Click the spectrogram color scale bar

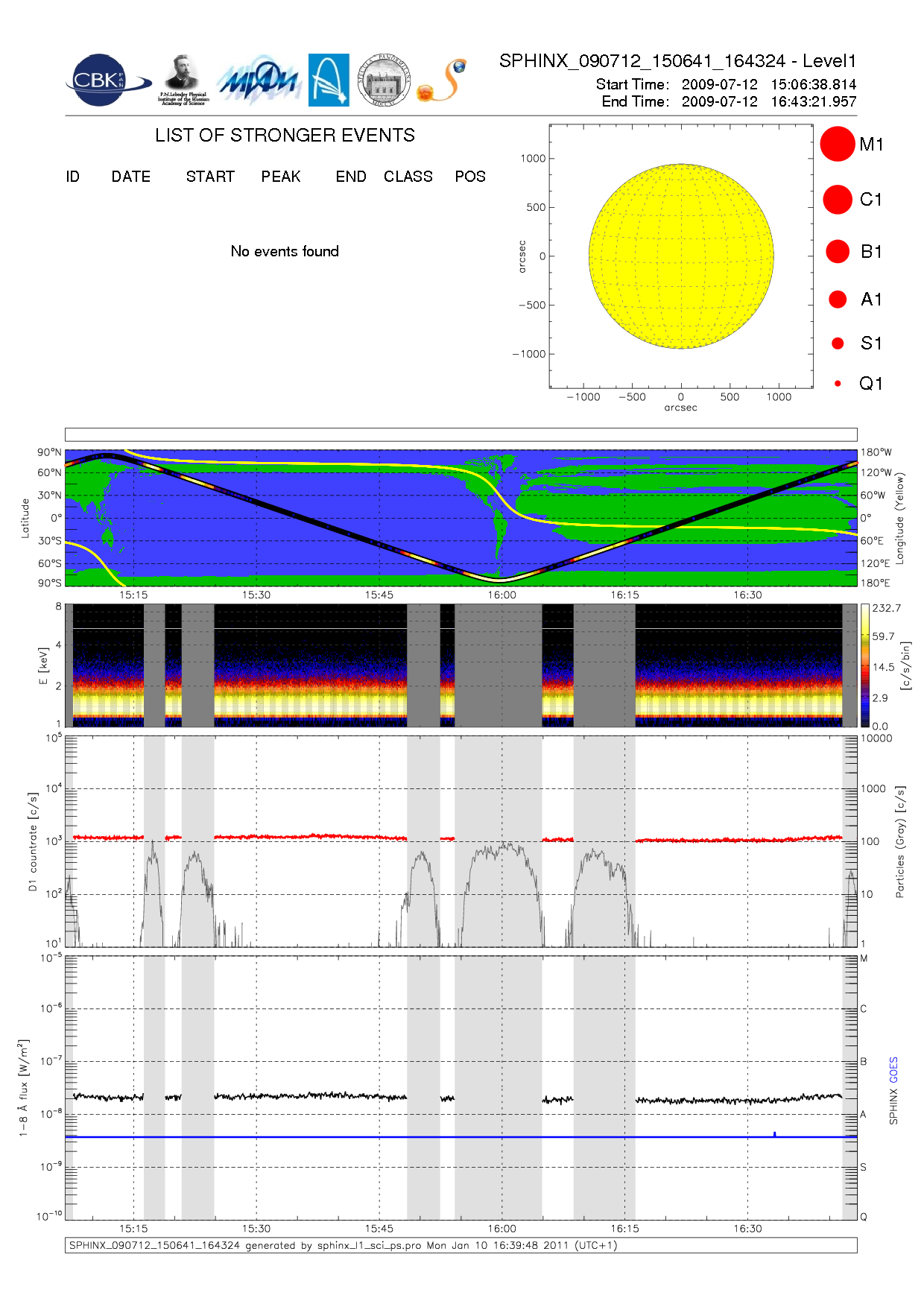pyautogui.click(x=865, y=665)
